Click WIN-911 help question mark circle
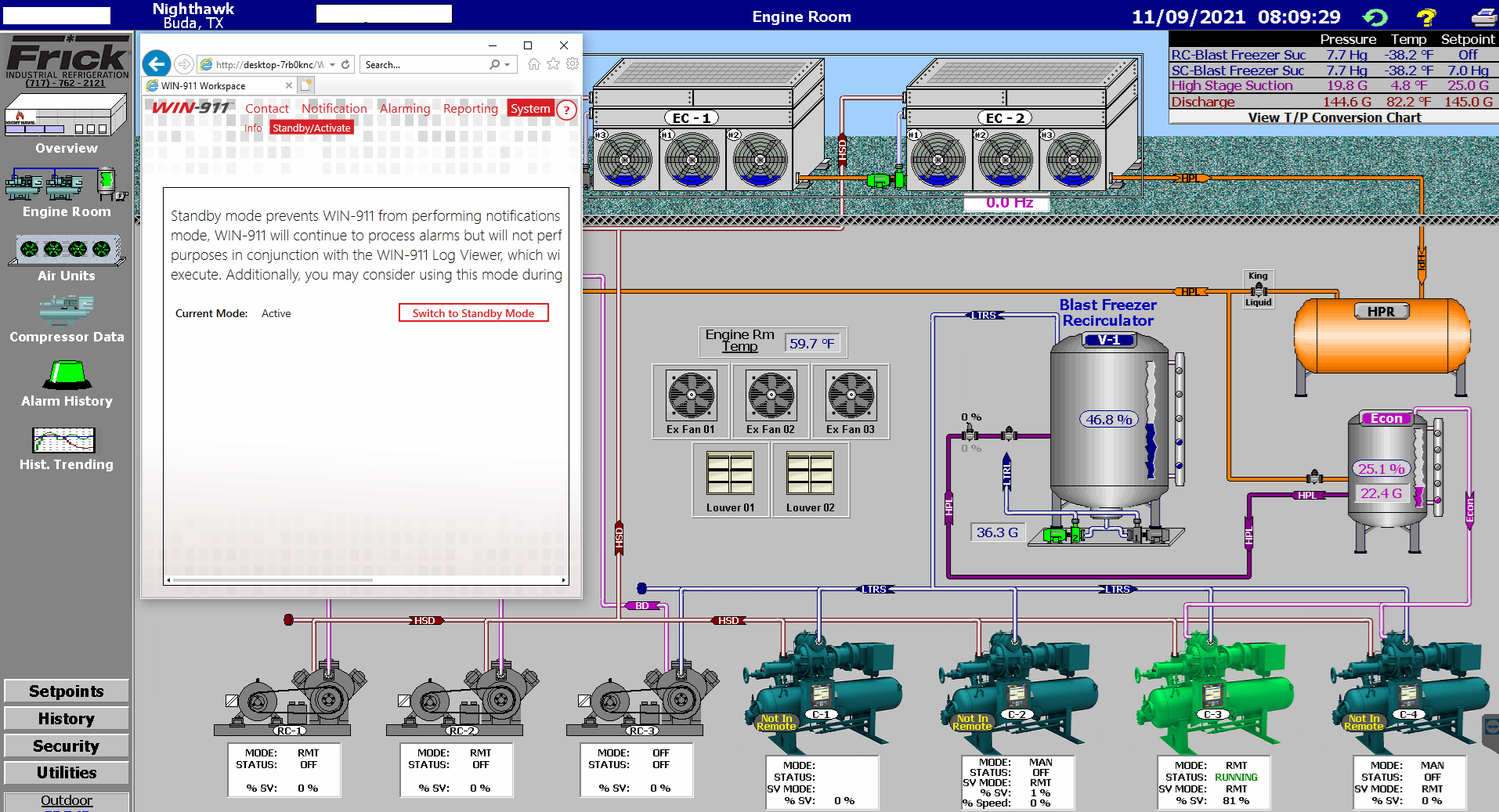This screenshot has width=1499, height=812. [x=566, y=110]
